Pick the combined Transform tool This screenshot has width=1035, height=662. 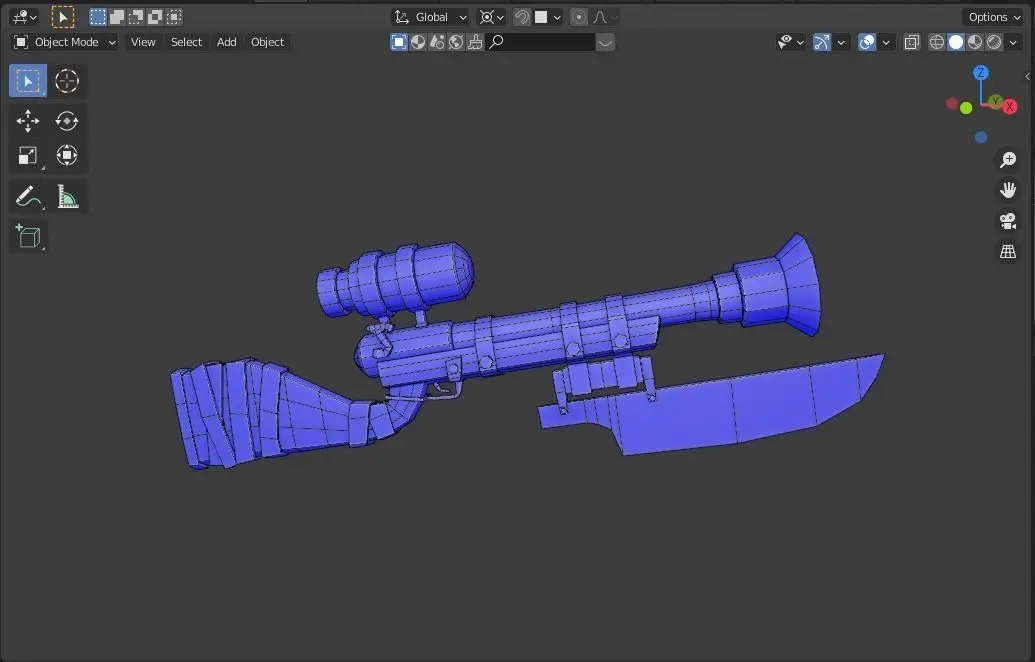click(67, 156)
